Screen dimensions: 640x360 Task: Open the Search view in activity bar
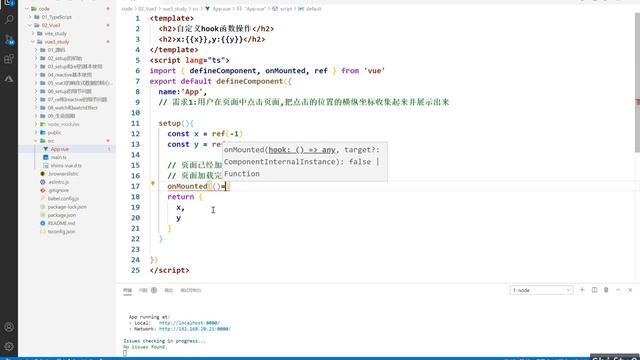(9, 19)
